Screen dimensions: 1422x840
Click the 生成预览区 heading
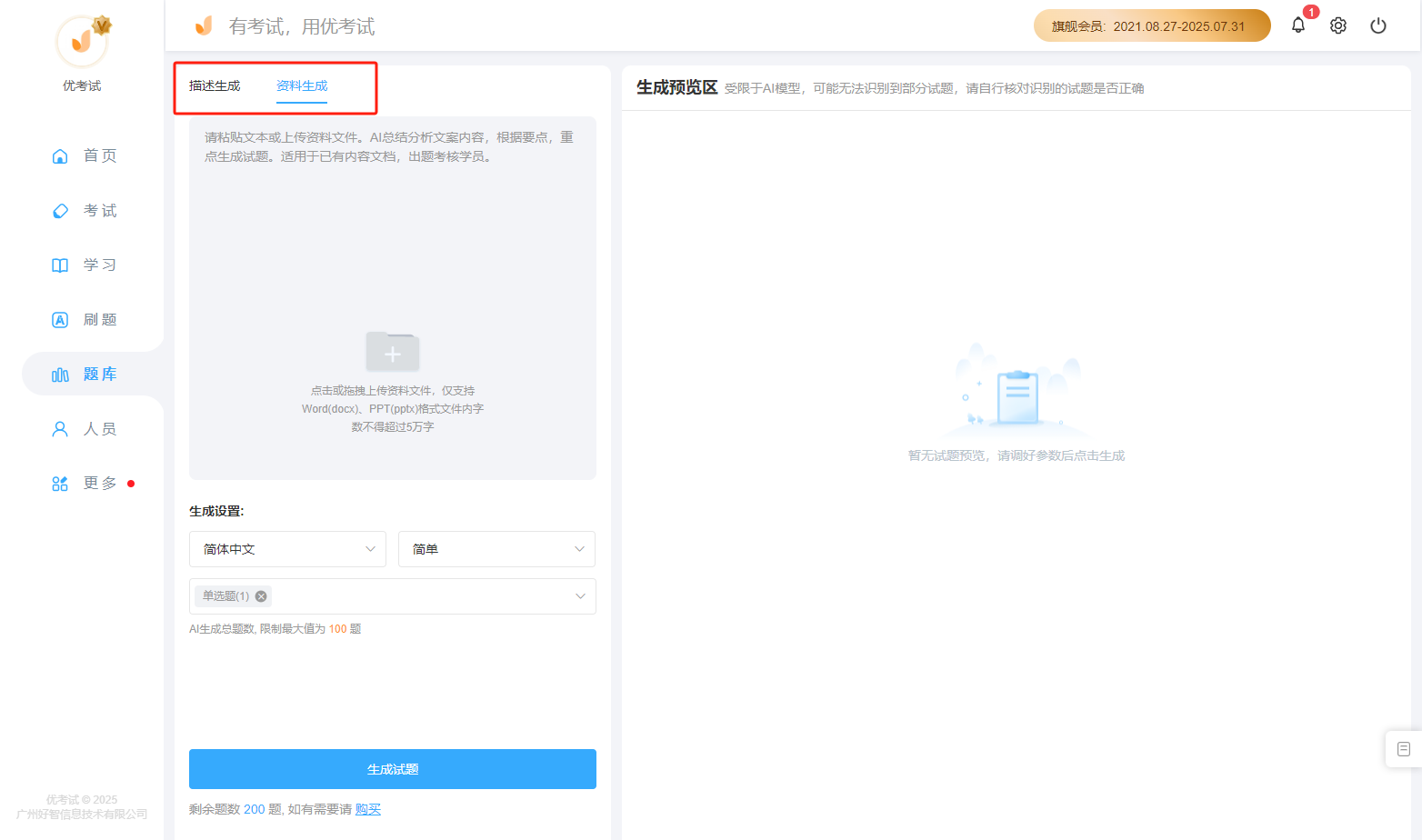click(677, 87)
